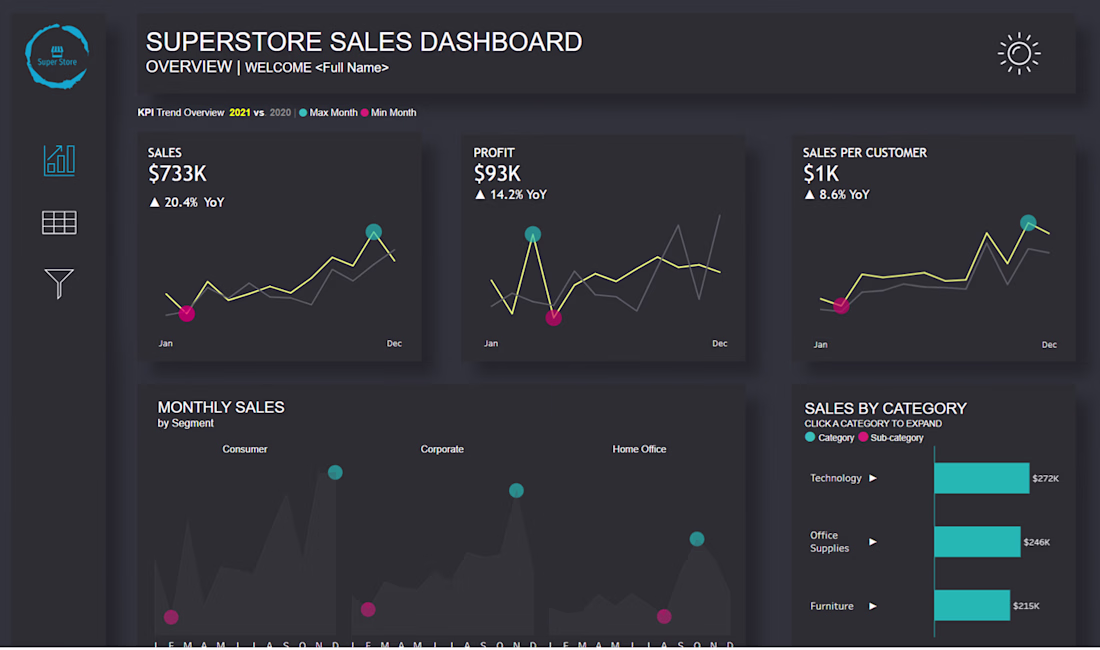The height and width of the screenshot is (650, 1100).
Task: Expand the Furniture category arrow
Action: point(873,606)
